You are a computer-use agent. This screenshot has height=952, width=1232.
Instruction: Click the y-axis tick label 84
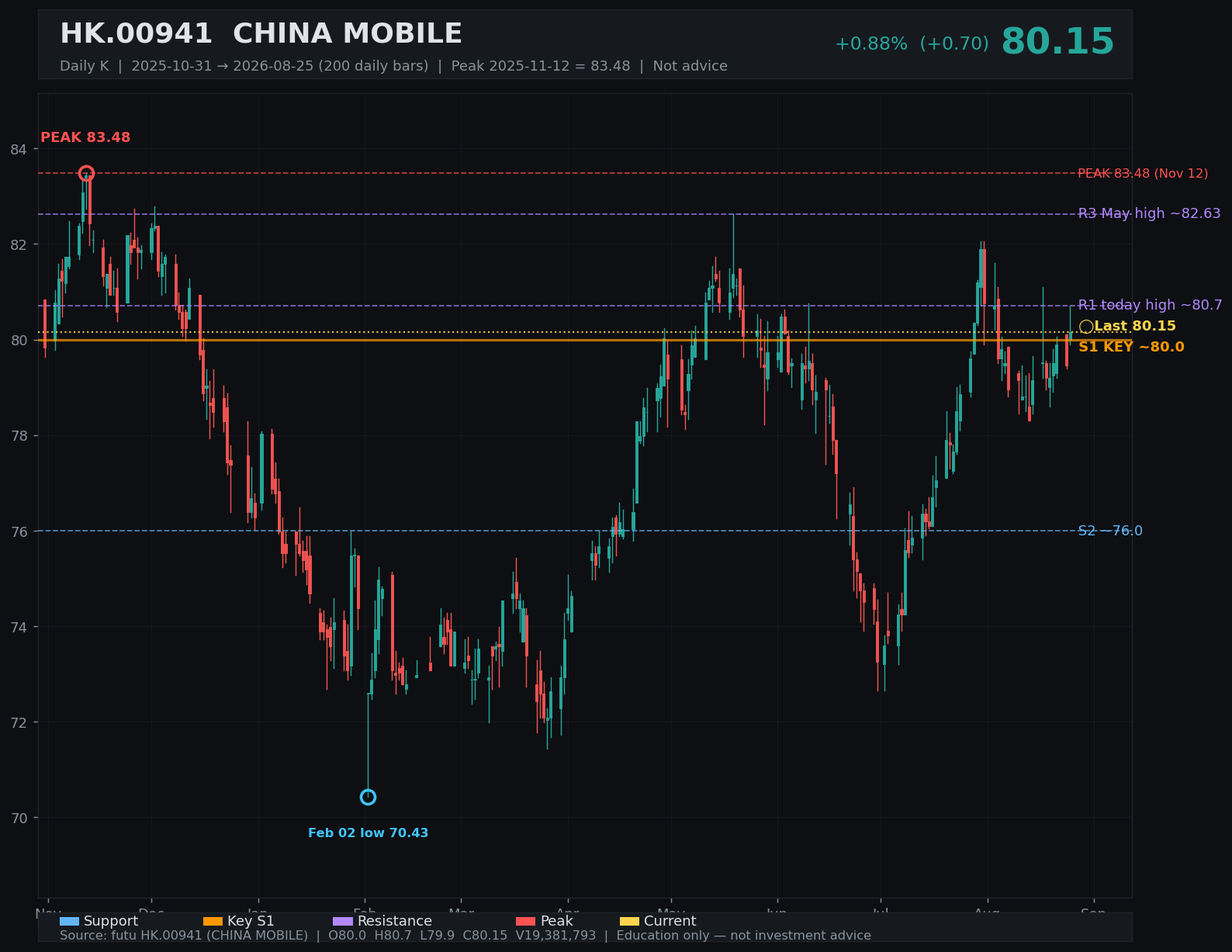[19, 149]
